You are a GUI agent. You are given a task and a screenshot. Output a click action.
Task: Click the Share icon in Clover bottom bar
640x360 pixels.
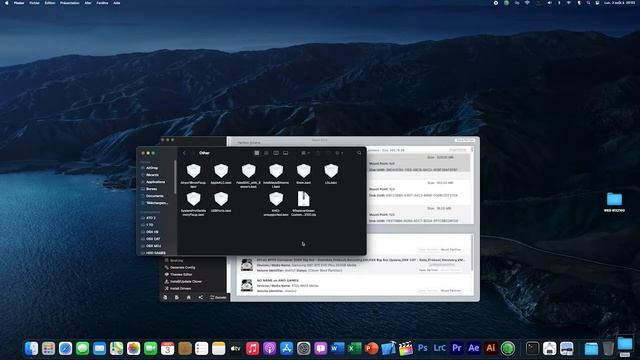point(200,297)
